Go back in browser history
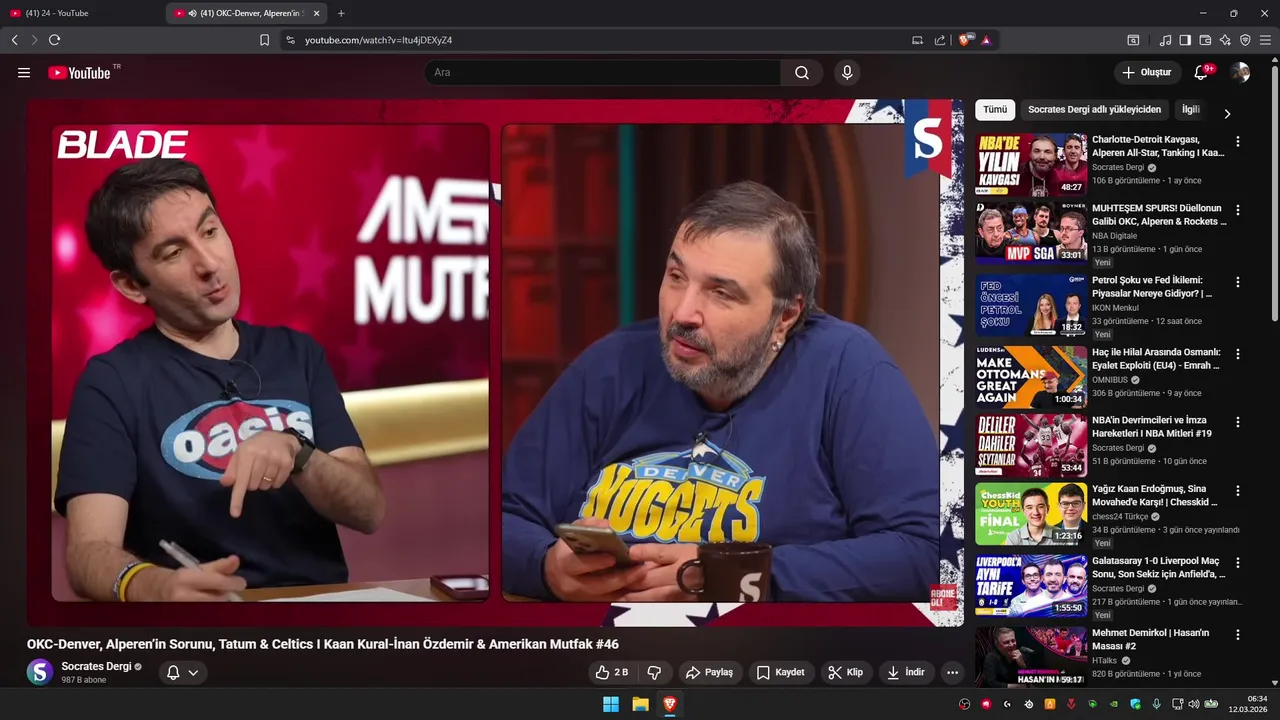The height and width of the screenshot is (720, 1280). 14,40
